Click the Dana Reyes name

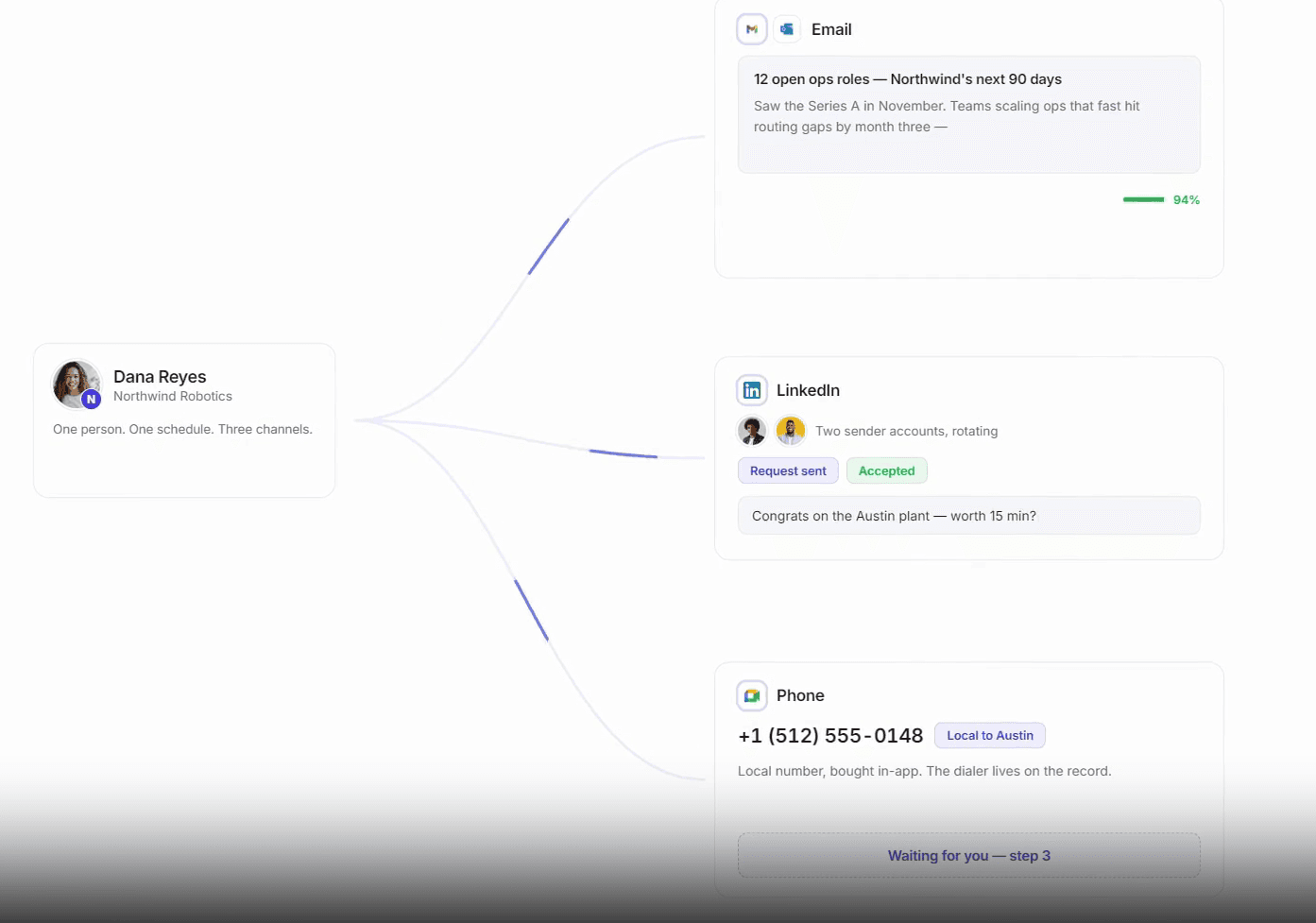pyautogui.click(x=160, y=377)
